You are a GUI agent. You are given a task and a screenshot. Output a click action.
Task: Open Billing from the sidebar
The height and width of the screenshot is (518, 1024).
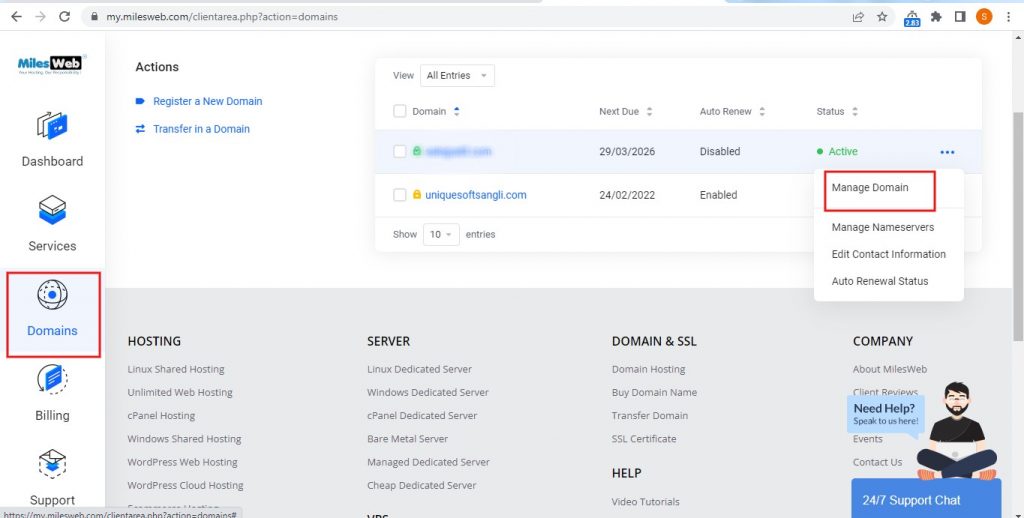(x=52, y=393)
